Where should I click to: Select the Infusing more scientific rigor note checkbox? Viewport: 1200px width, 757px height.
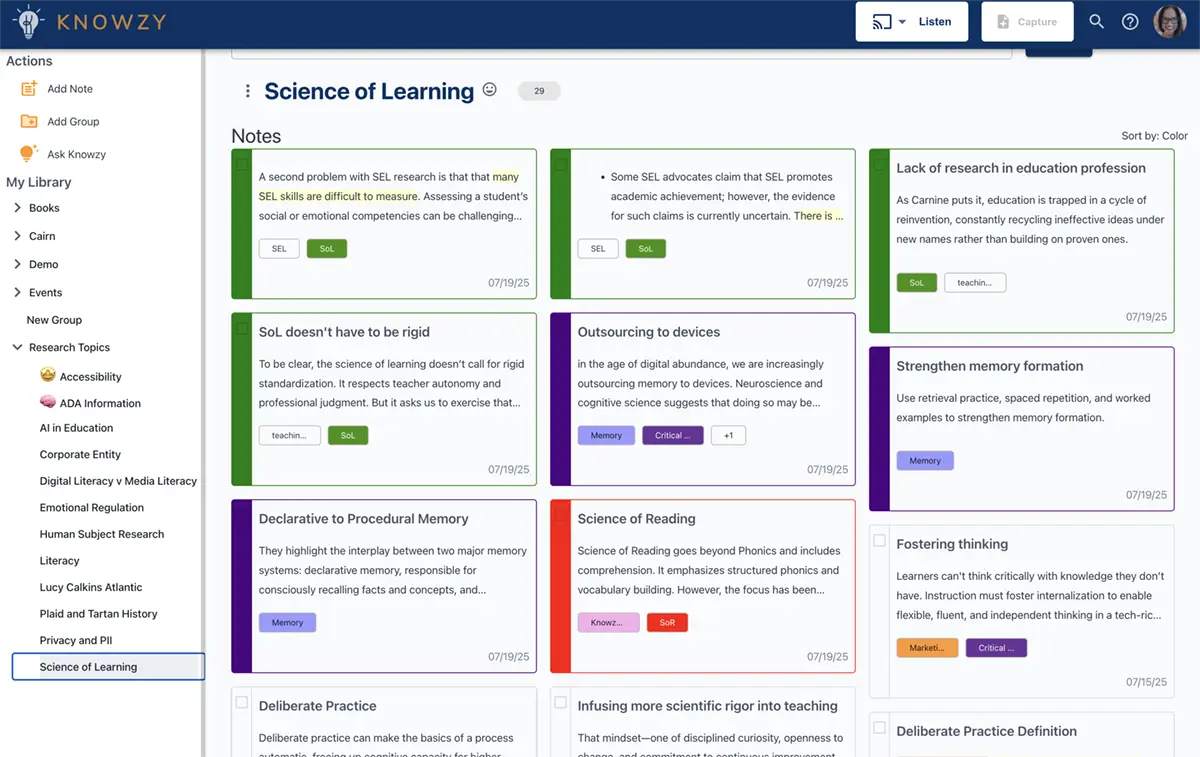(561, 703)
